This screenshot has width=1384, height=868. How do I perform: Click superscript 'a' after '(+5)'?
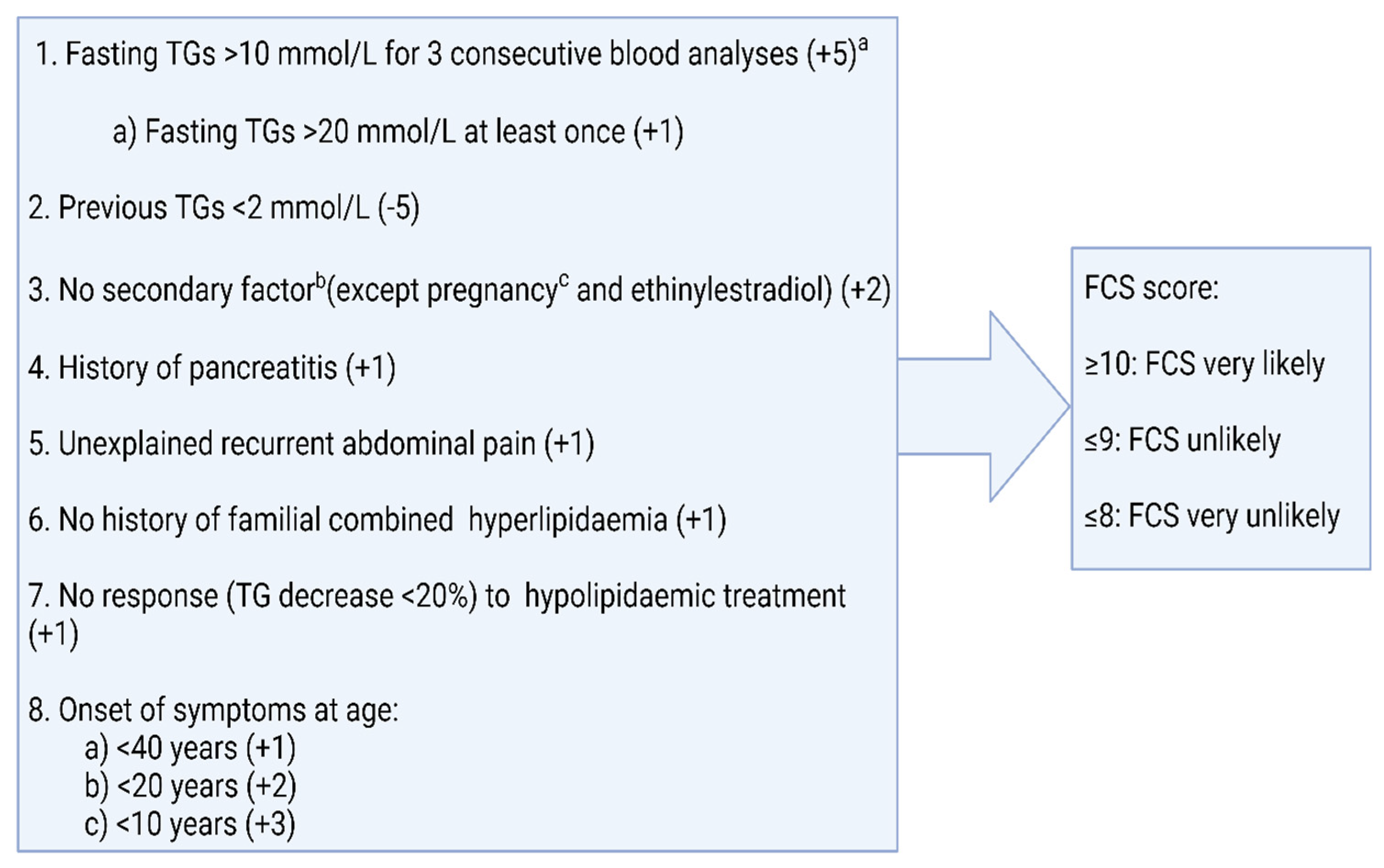862,45
